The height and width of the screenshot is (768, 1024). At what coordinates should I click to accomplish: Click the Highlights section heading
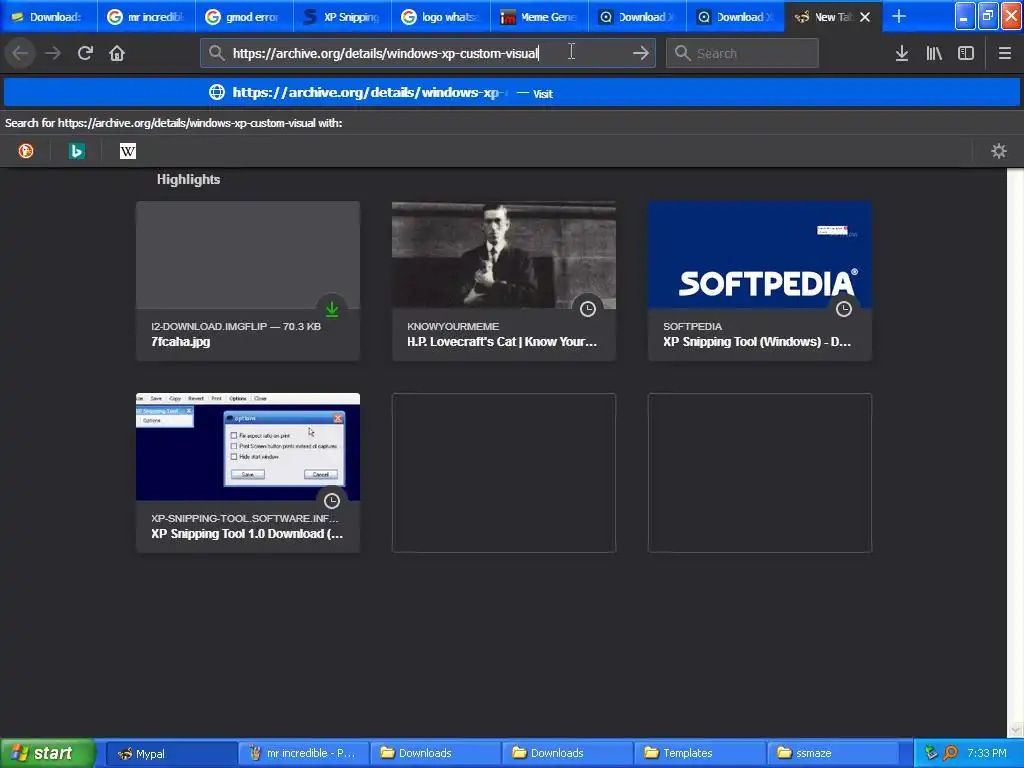[188, 179]
